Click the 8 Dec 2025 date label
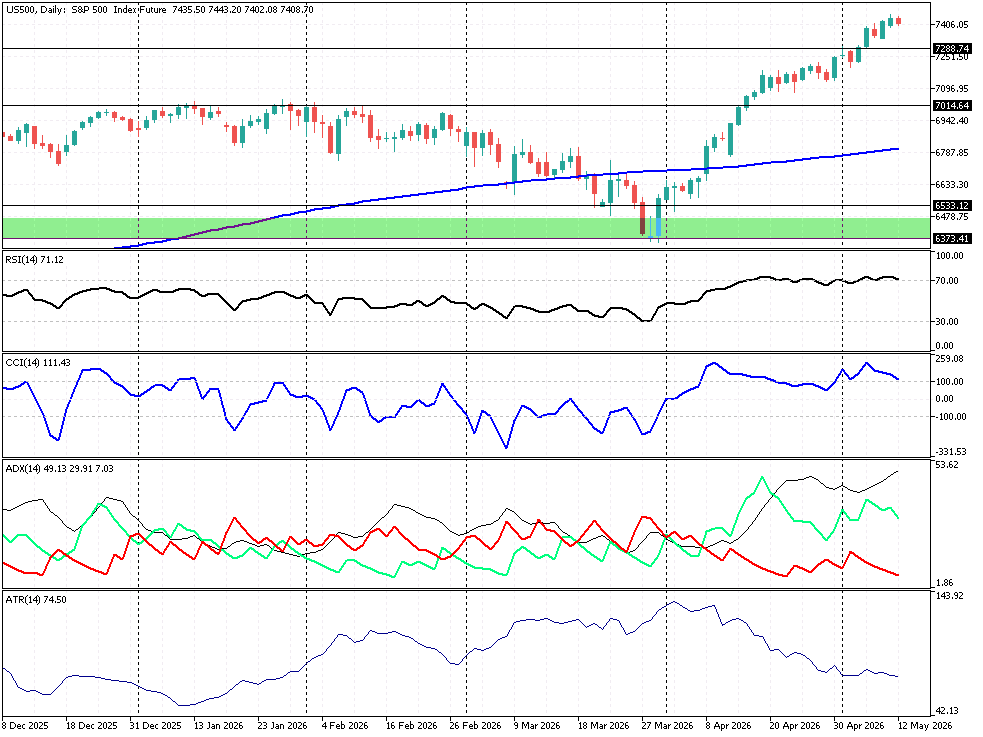 (x=25, y=726)
